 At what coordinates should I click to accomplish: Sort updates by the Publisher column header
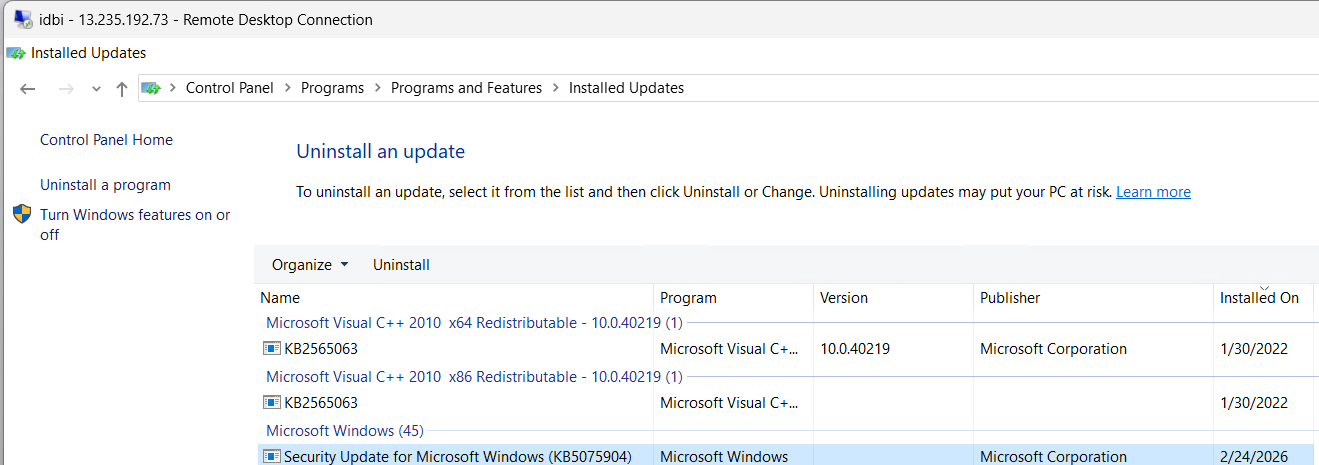click(1010, 298)
